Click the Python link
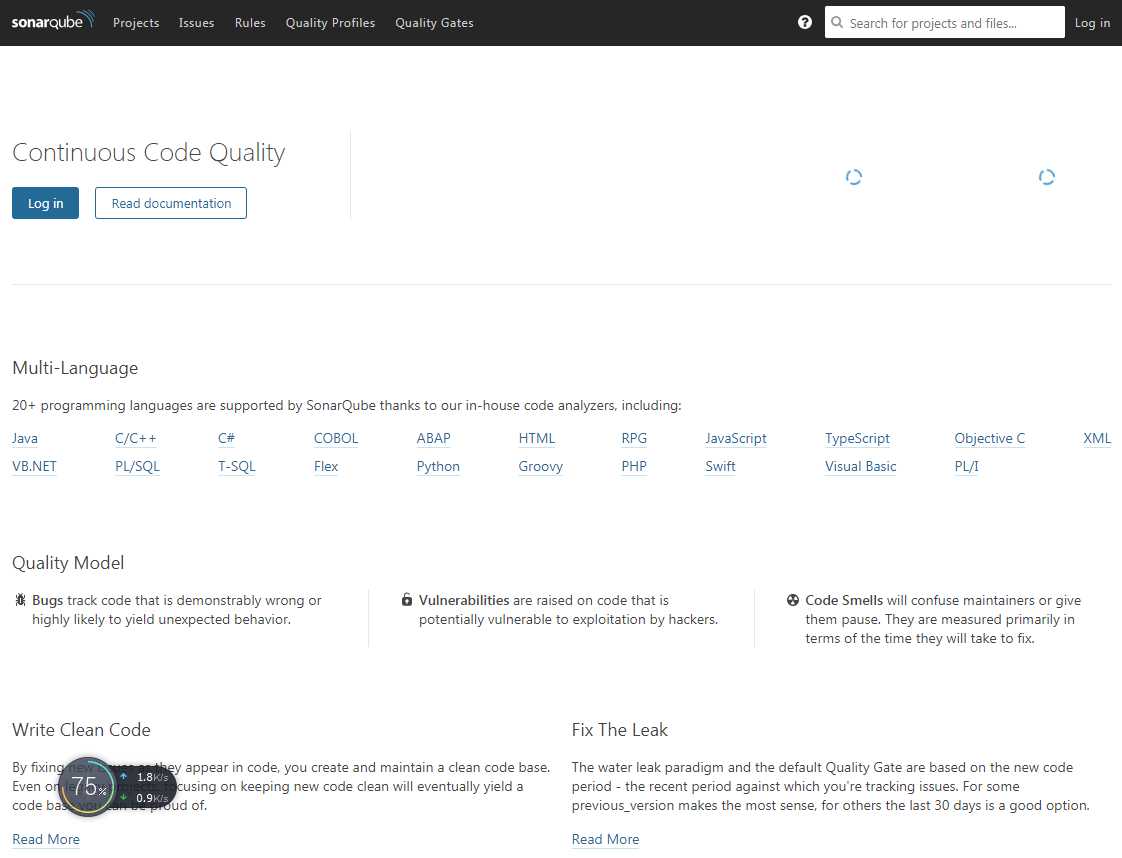 point(438,466)
